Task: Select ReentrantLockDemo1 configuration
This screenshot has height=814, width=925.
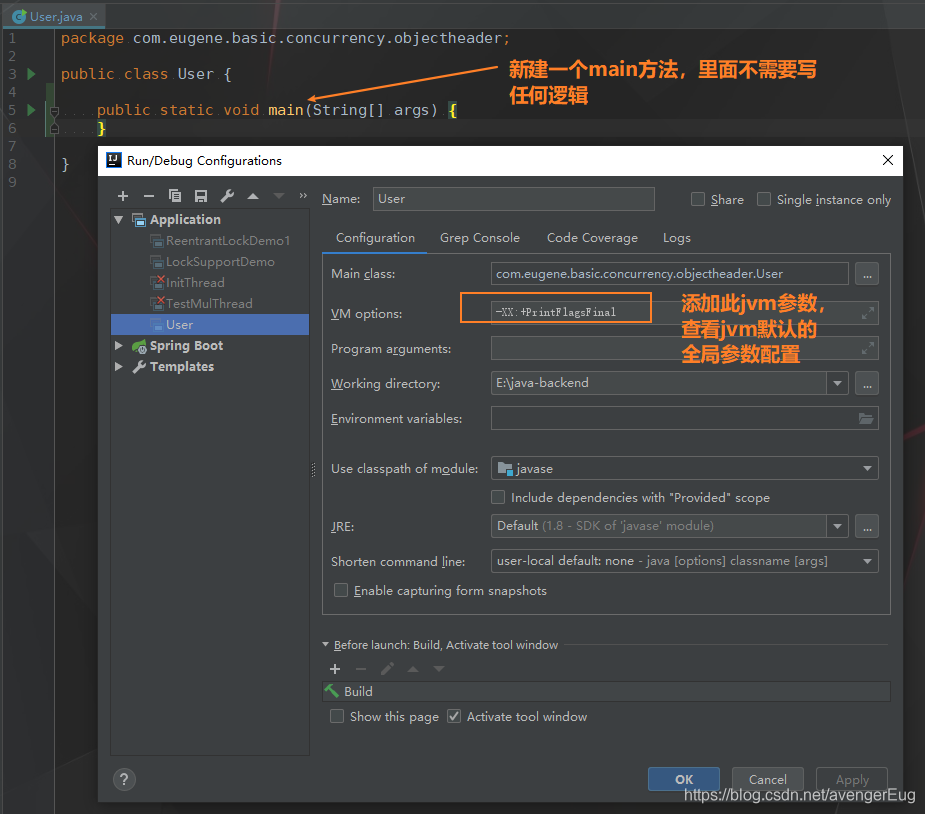Action: pyautogui.click(x=220, y=241)
